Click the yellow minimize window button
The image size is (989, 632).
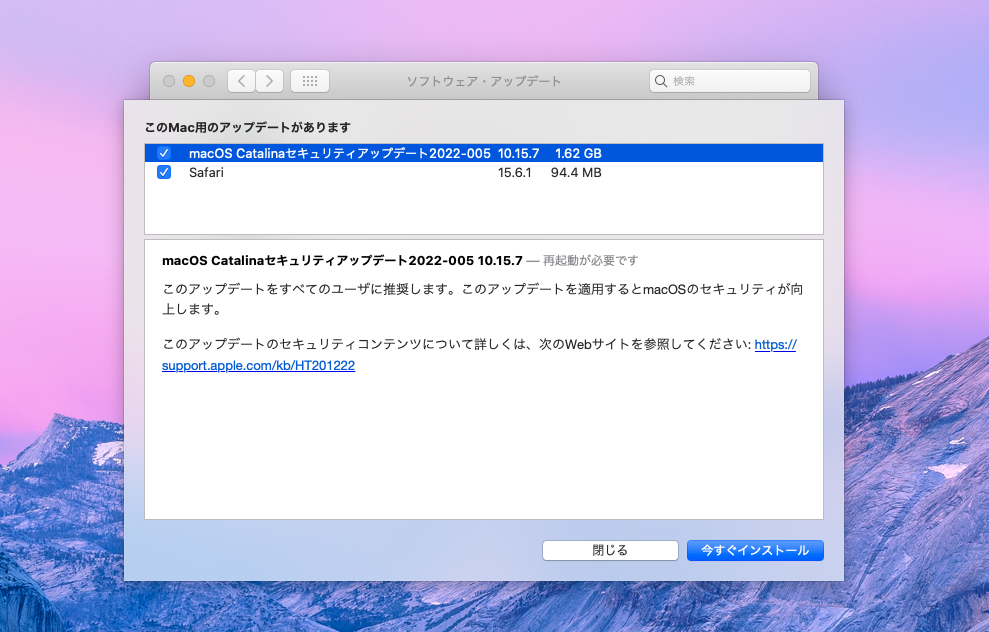(x=189, y=81)
